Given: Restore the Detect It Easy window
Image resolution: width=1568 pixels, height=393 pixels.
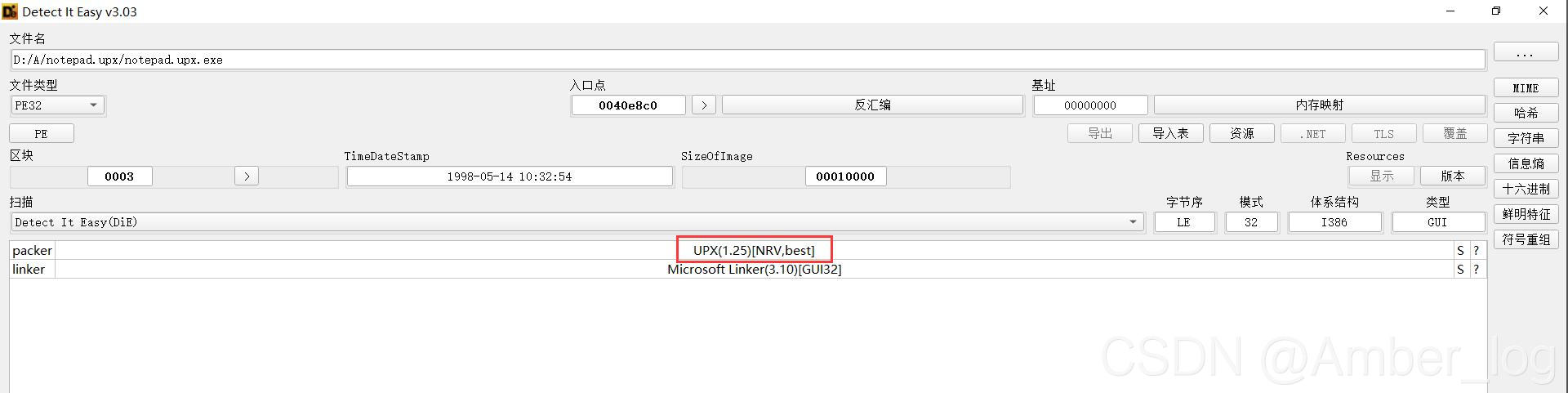Looking at the screenshot, I should click(1496, 11).
